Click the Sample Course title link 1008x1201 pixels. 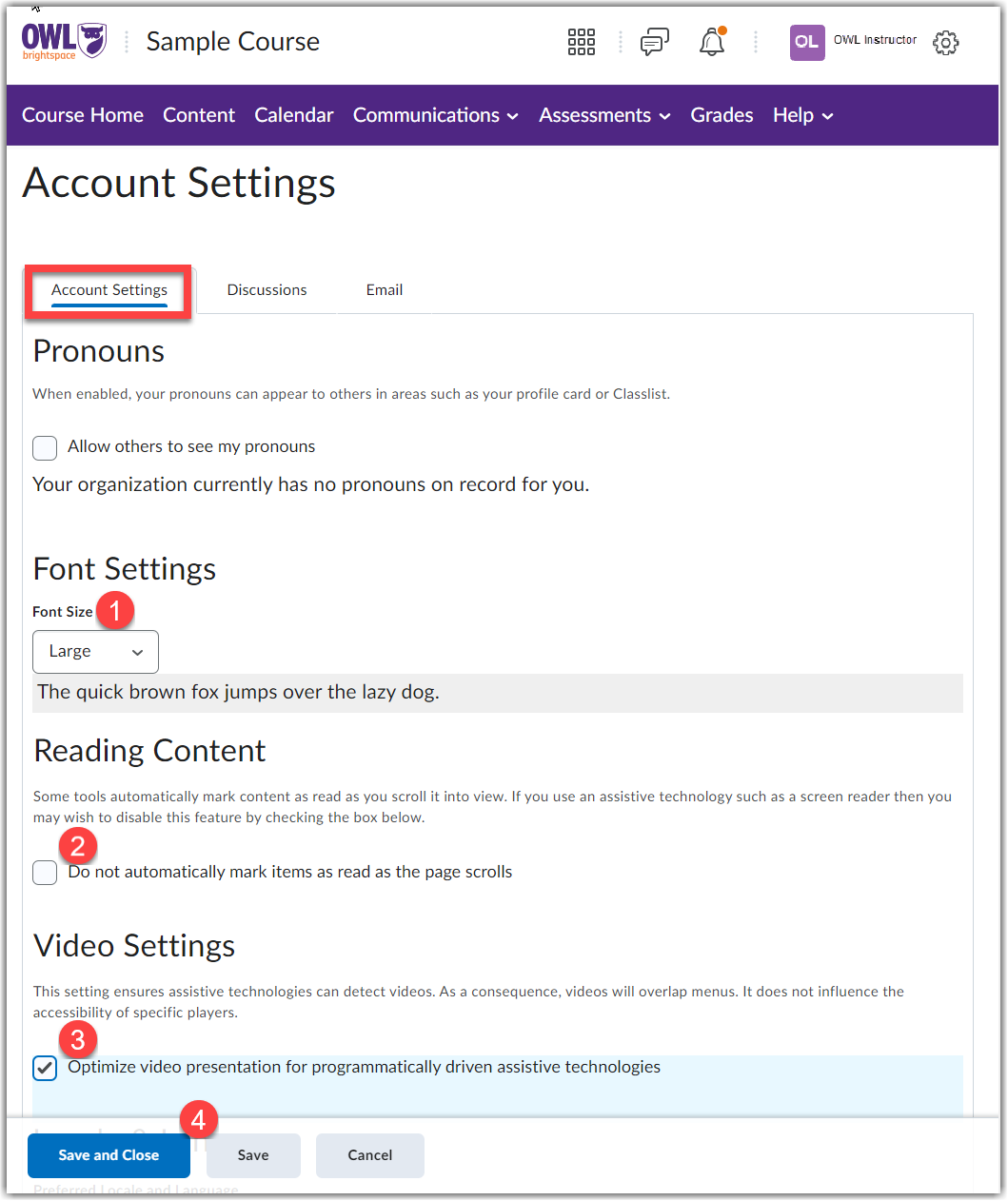[232, 42]
